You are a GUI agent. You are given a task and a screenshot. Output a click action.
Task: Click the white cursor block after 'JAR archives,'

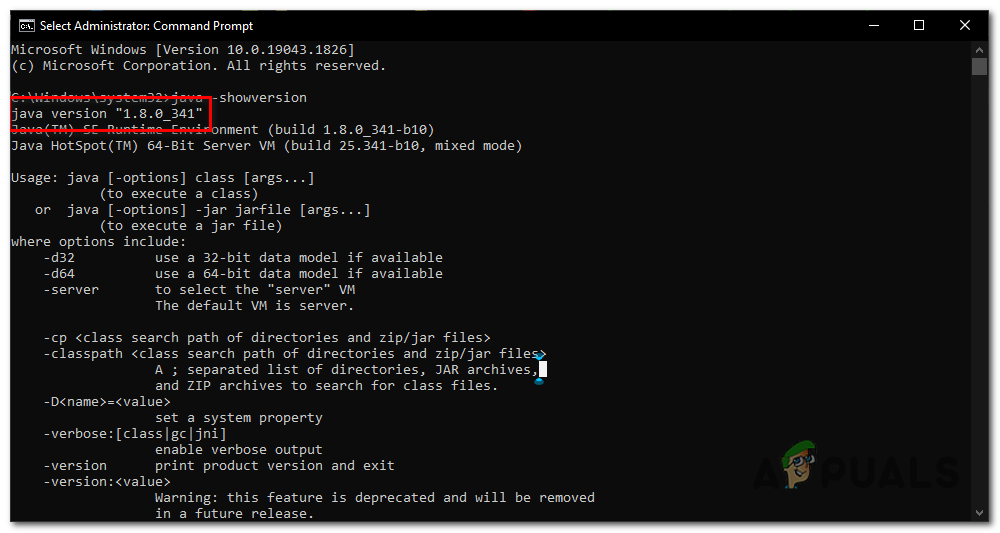(x=543, y=370)
